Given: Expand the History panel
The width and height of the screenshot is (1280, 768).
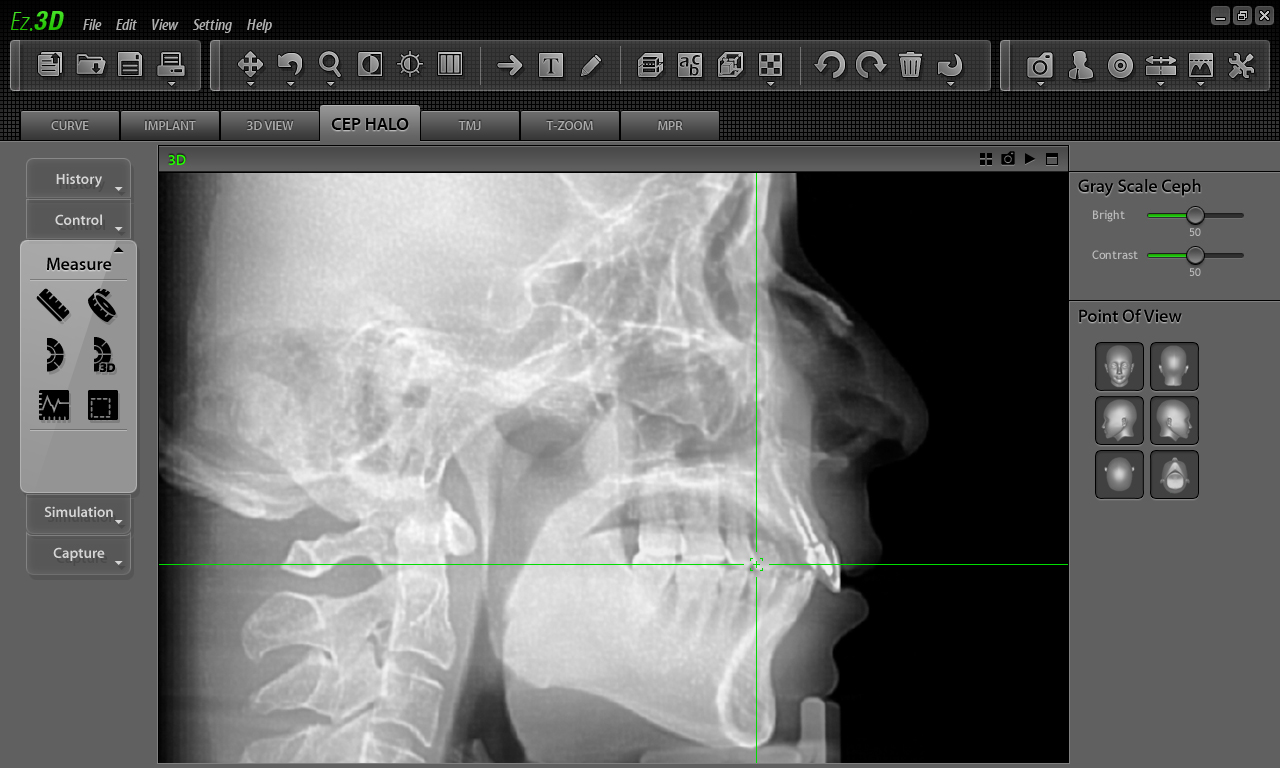Looking at the screenshot, I should [x=78, y=179].
